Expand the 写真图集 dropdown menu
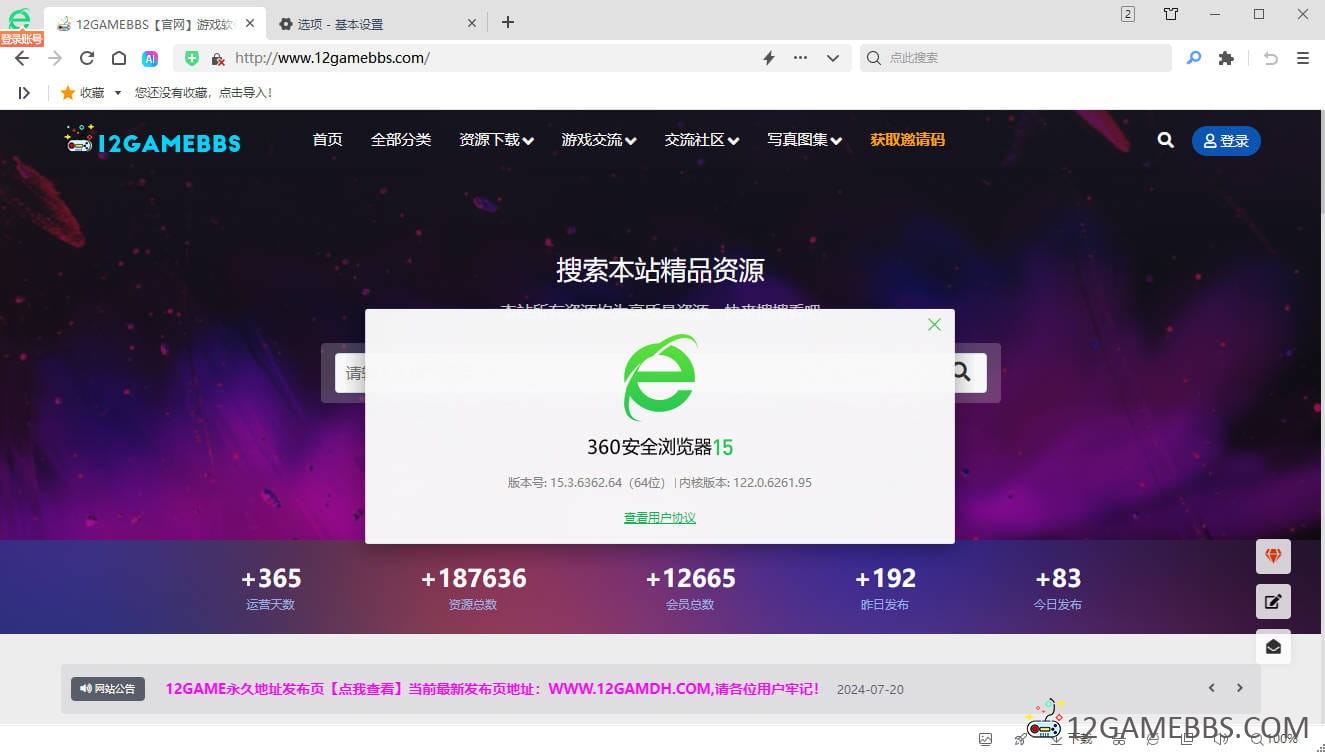 tap(805, 140)
